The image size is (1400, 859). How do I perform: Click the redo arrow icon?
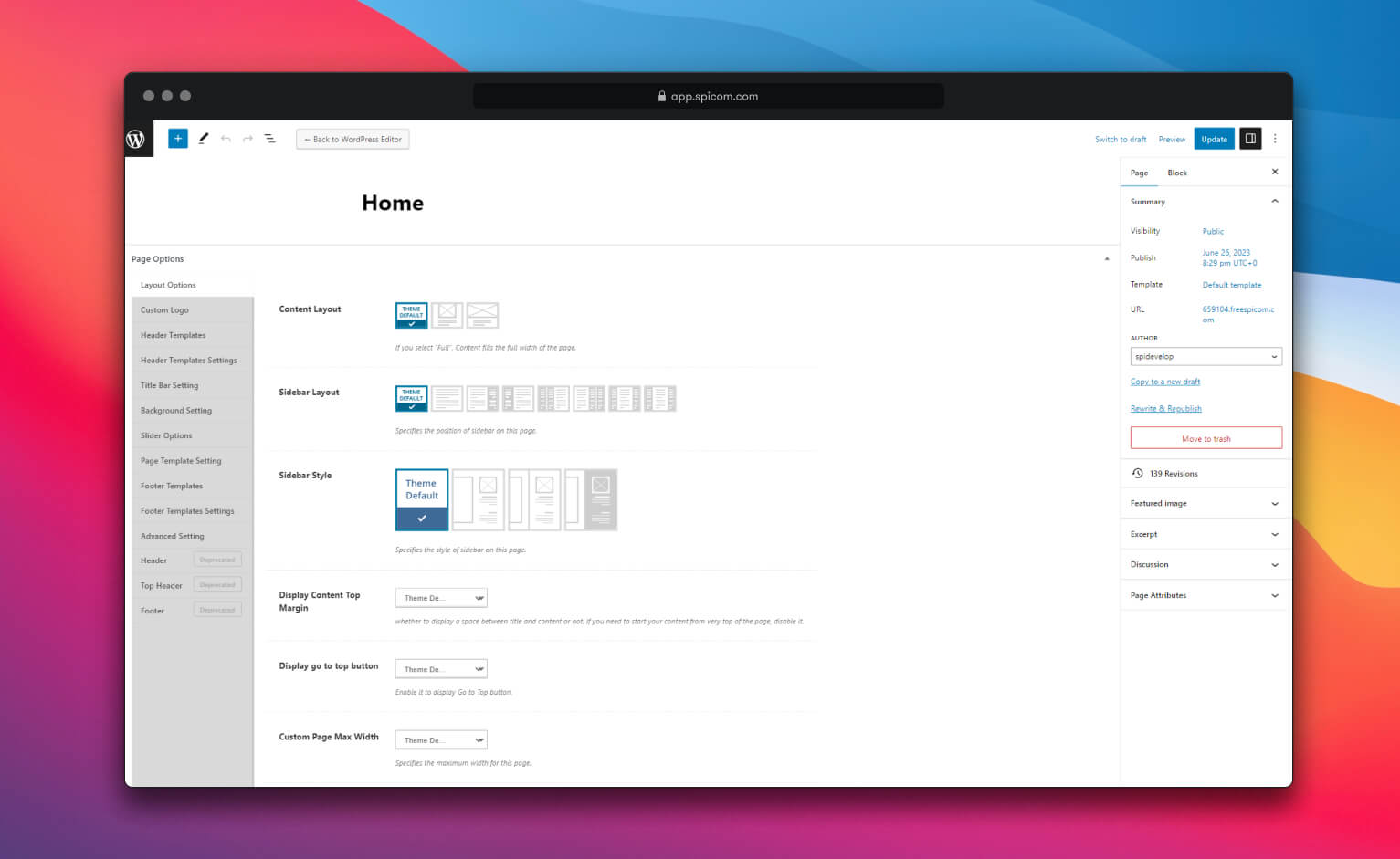click(247, 139)
